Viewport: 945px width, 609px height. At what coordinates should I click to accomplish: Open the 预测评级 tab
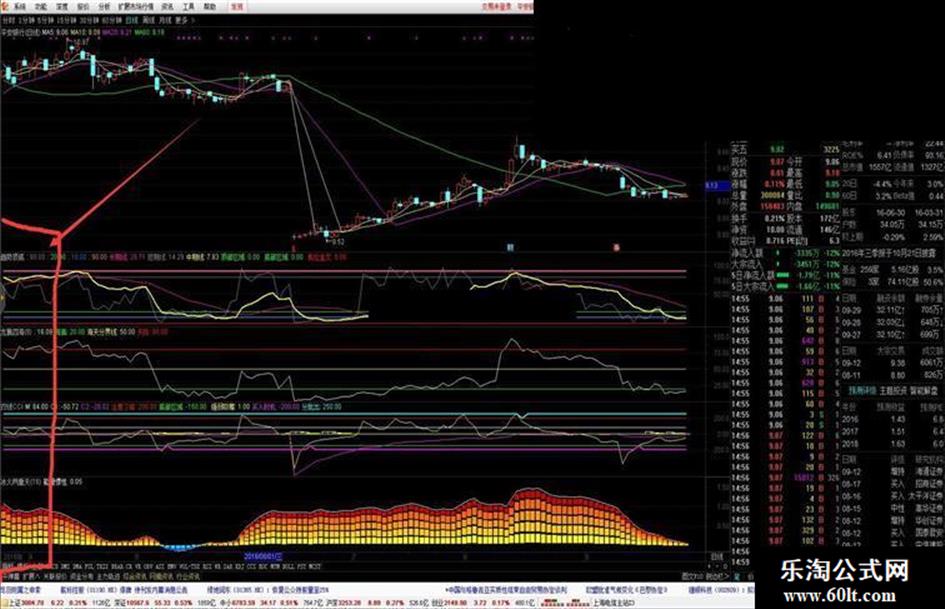(862, 391)
